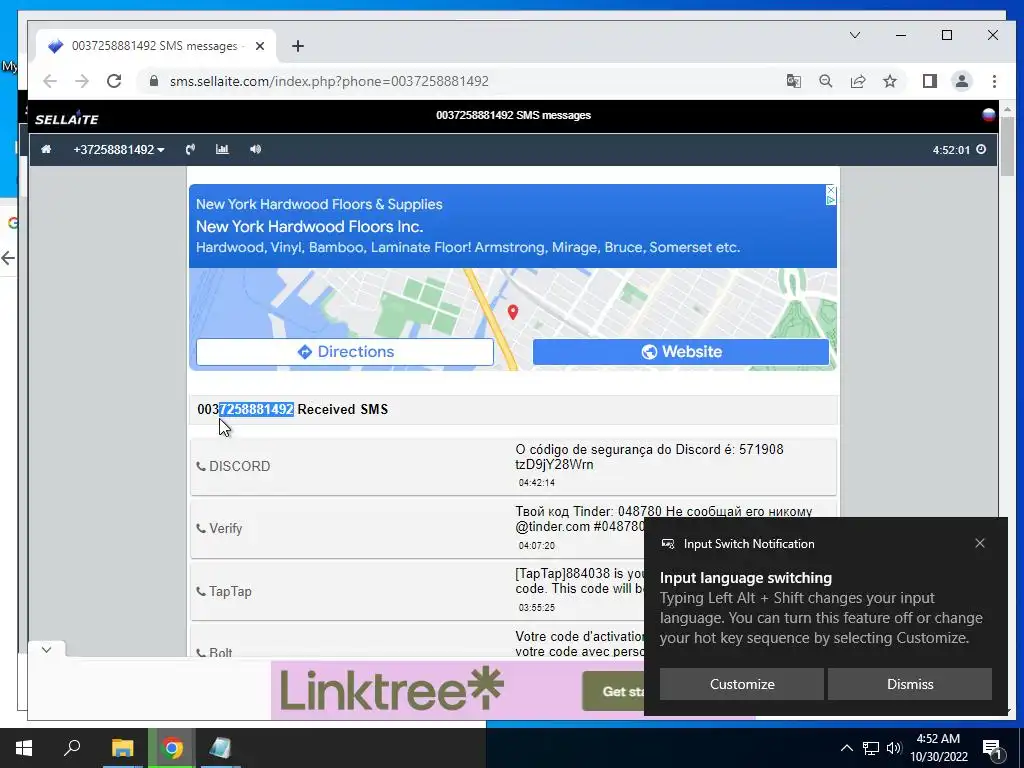Open Chrome tab search chevron

[854, 35]
